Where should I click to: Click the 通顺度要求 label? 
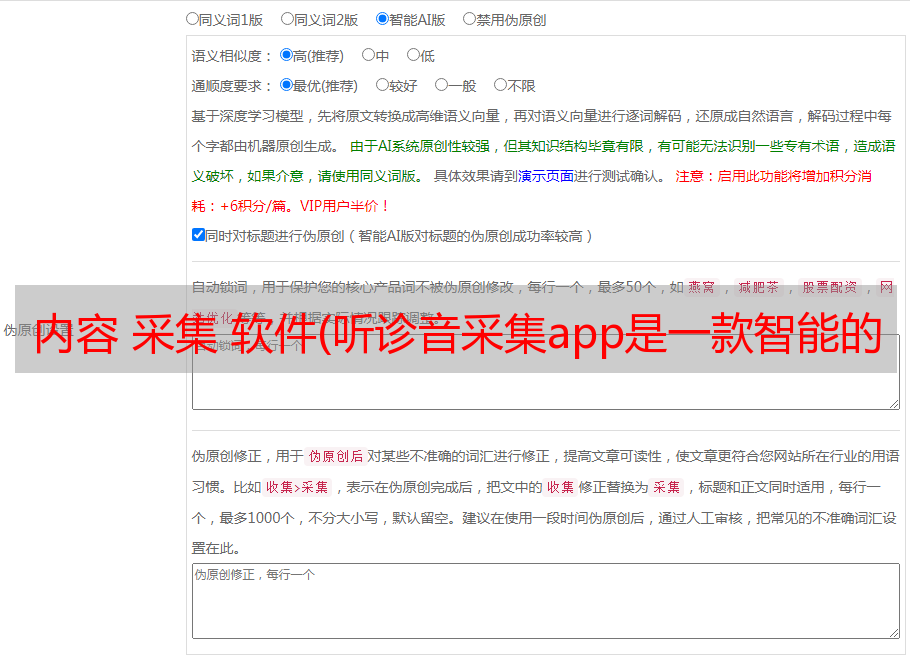point(232,86)
